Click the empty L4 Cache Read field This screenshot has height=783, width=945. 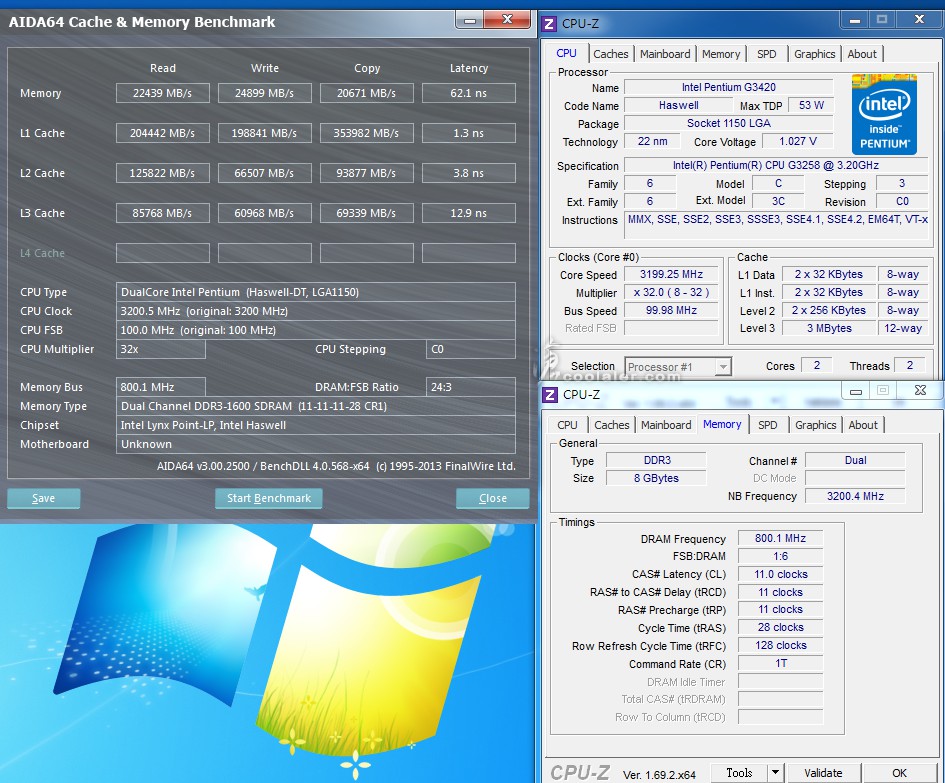click(163, 253)
